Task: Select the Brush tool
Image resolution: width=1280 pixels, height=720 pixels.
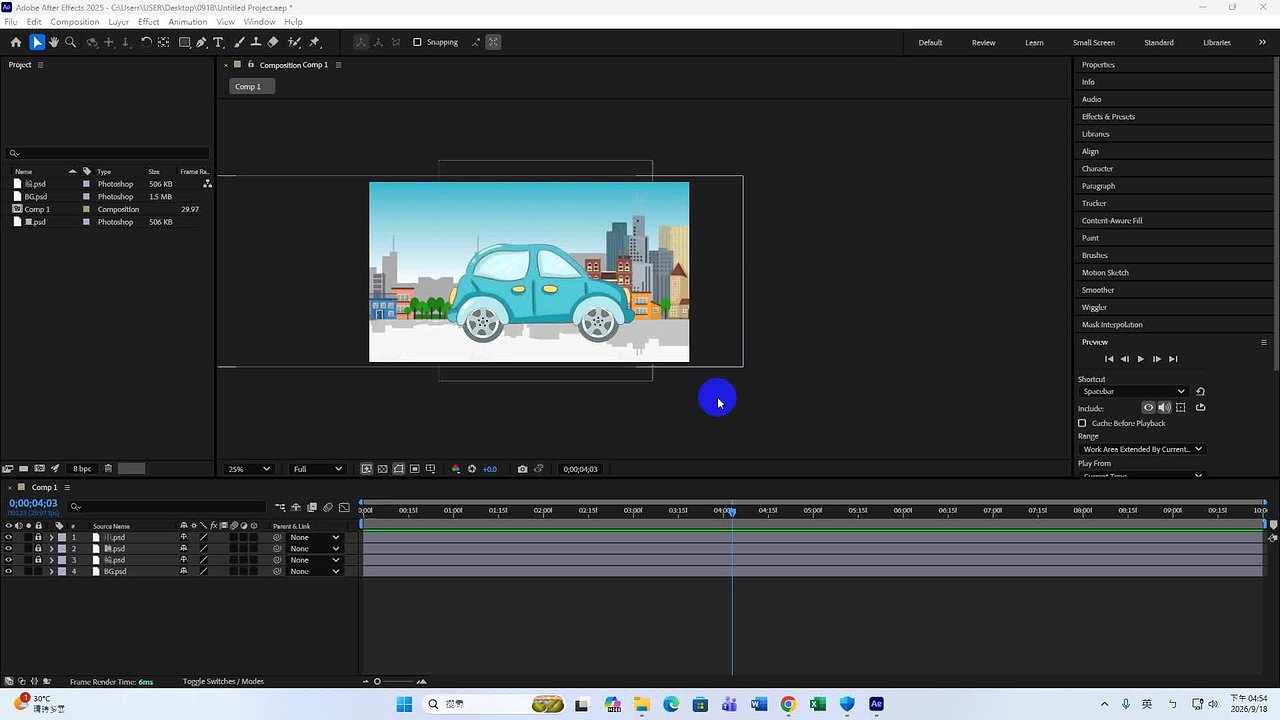Action: point(239,42)
